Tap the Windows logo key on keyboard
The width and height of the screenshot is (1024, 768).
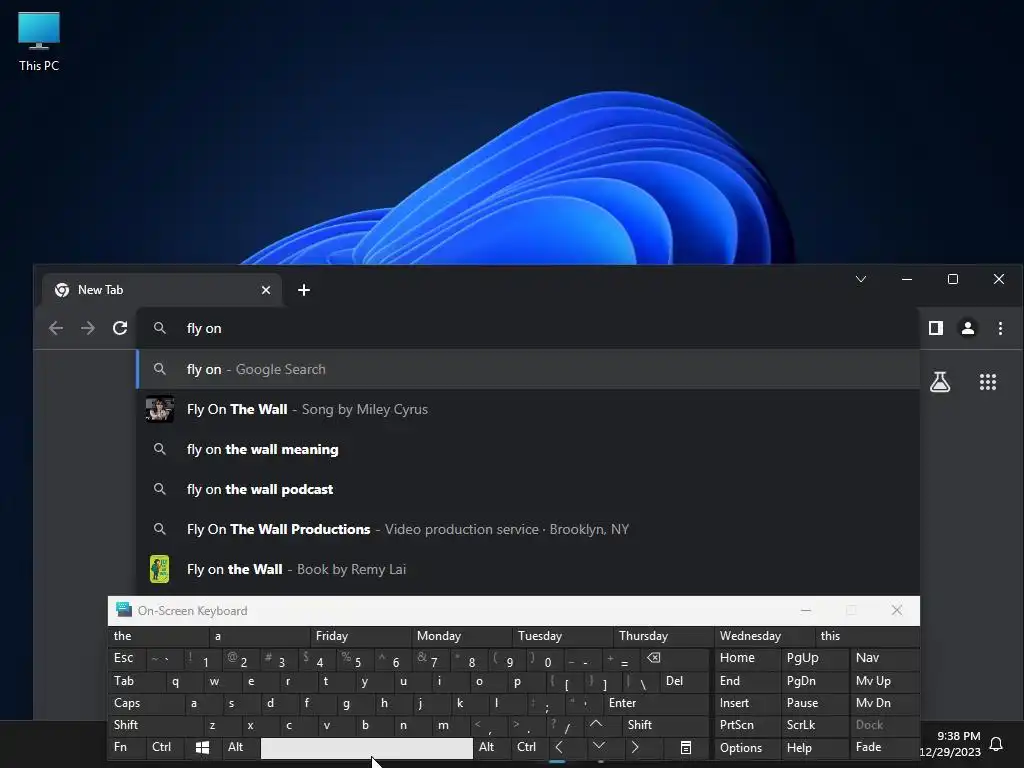tap(202, 747)
